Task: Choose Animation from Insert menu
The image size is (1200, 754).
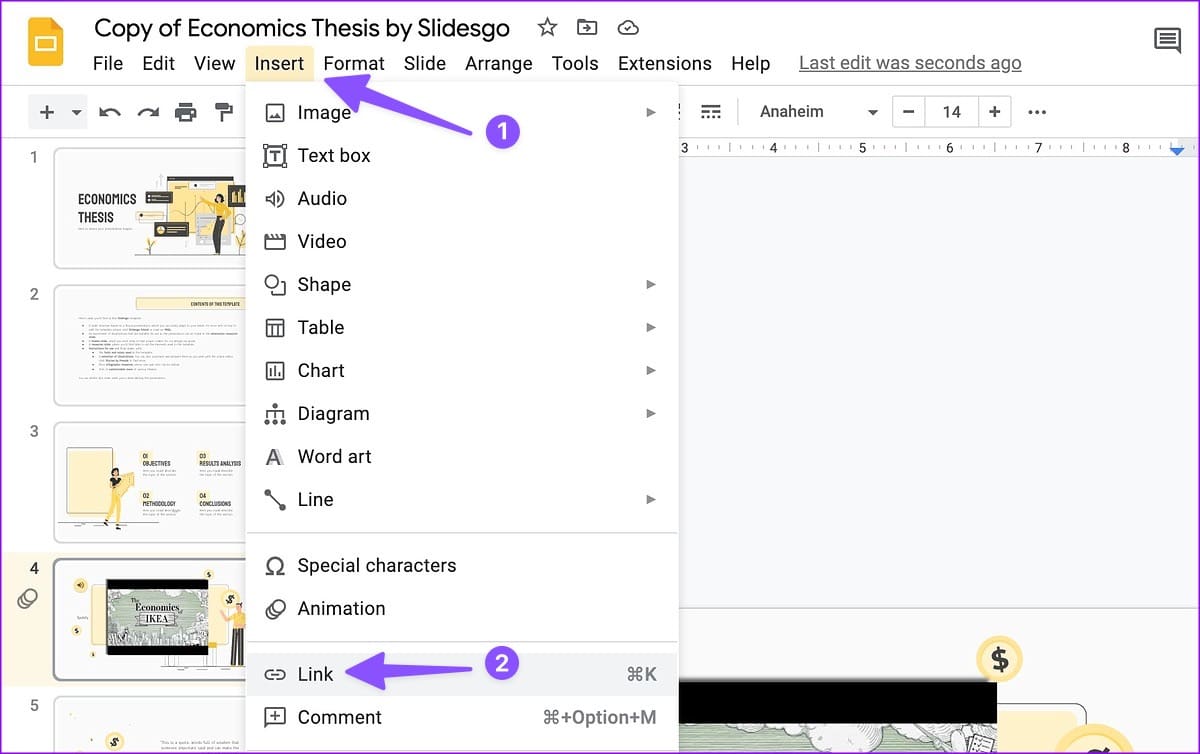Action: (x=461, y=608)
